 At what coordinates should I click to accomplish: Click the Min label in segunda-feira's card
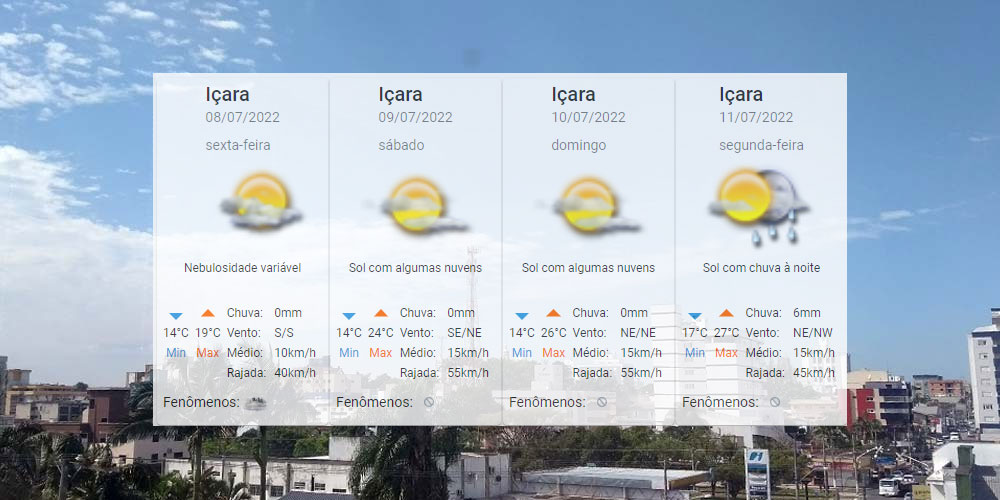(x=694, y=353)
